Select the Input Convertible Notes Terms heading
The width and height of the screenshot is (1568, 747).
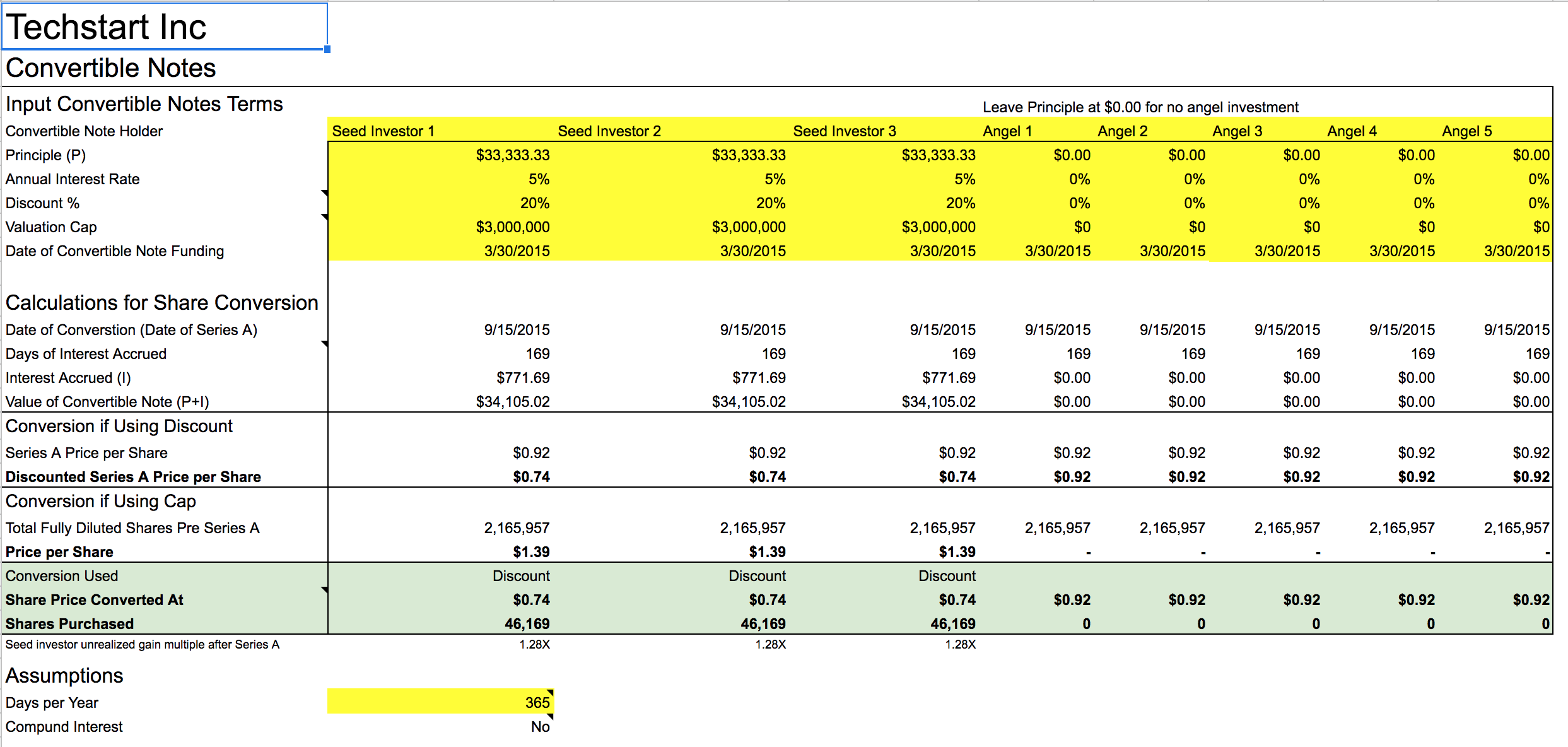tap(144, 104)
